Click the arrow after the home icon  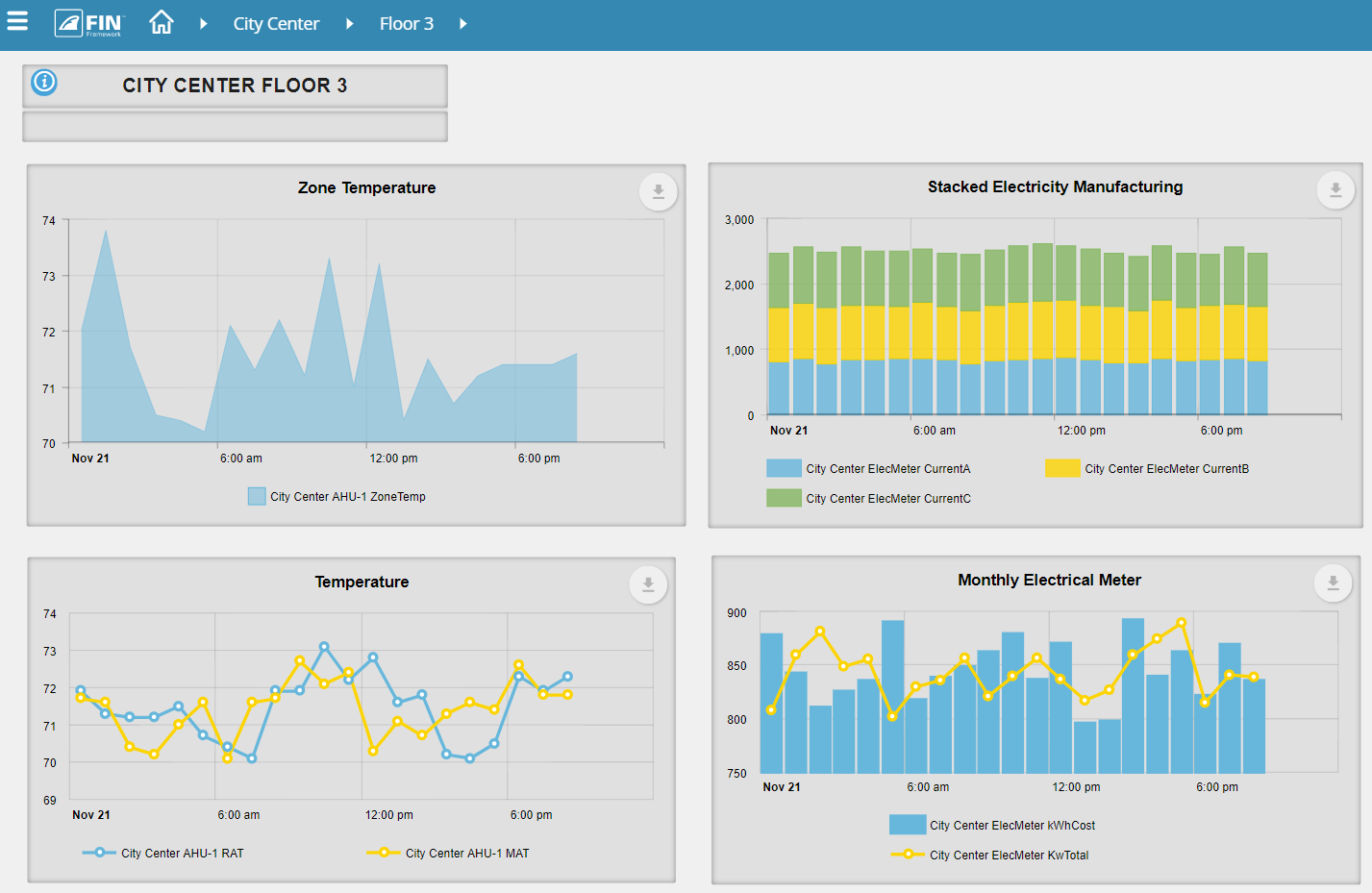pos(203,23)
